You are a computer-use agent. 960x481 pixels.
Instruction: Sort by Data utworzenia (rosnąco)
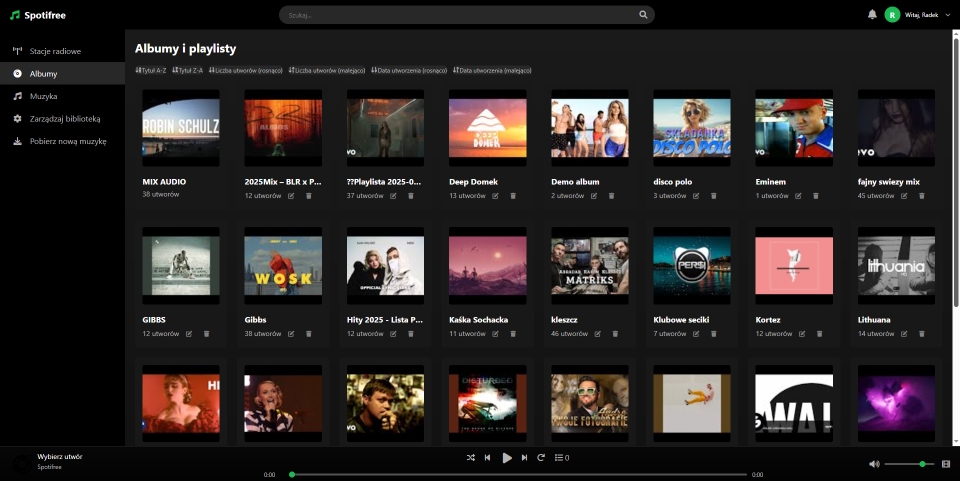click(409, 71)
